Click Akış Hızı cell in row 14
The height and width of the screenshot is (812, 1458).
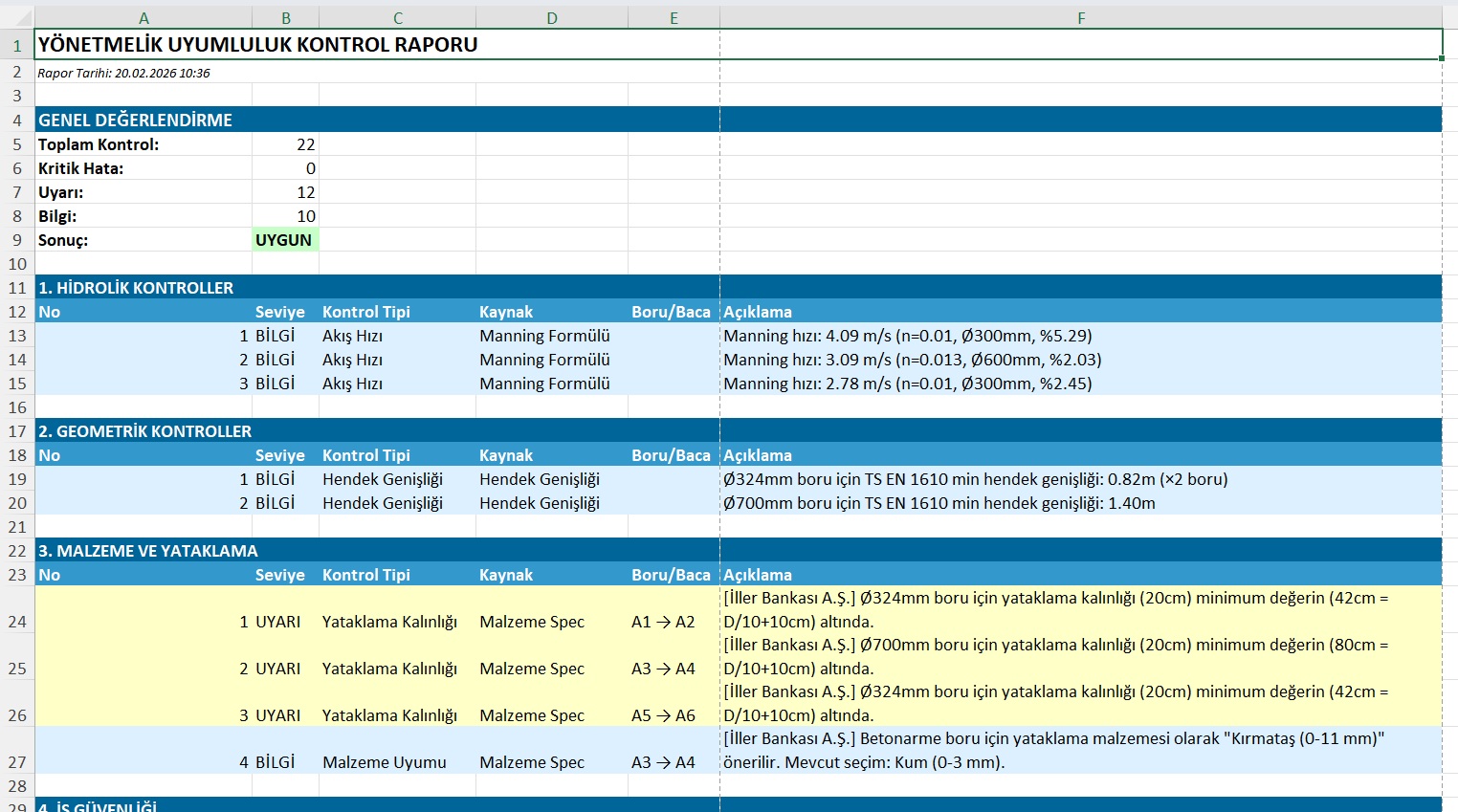tap(397, 360)
